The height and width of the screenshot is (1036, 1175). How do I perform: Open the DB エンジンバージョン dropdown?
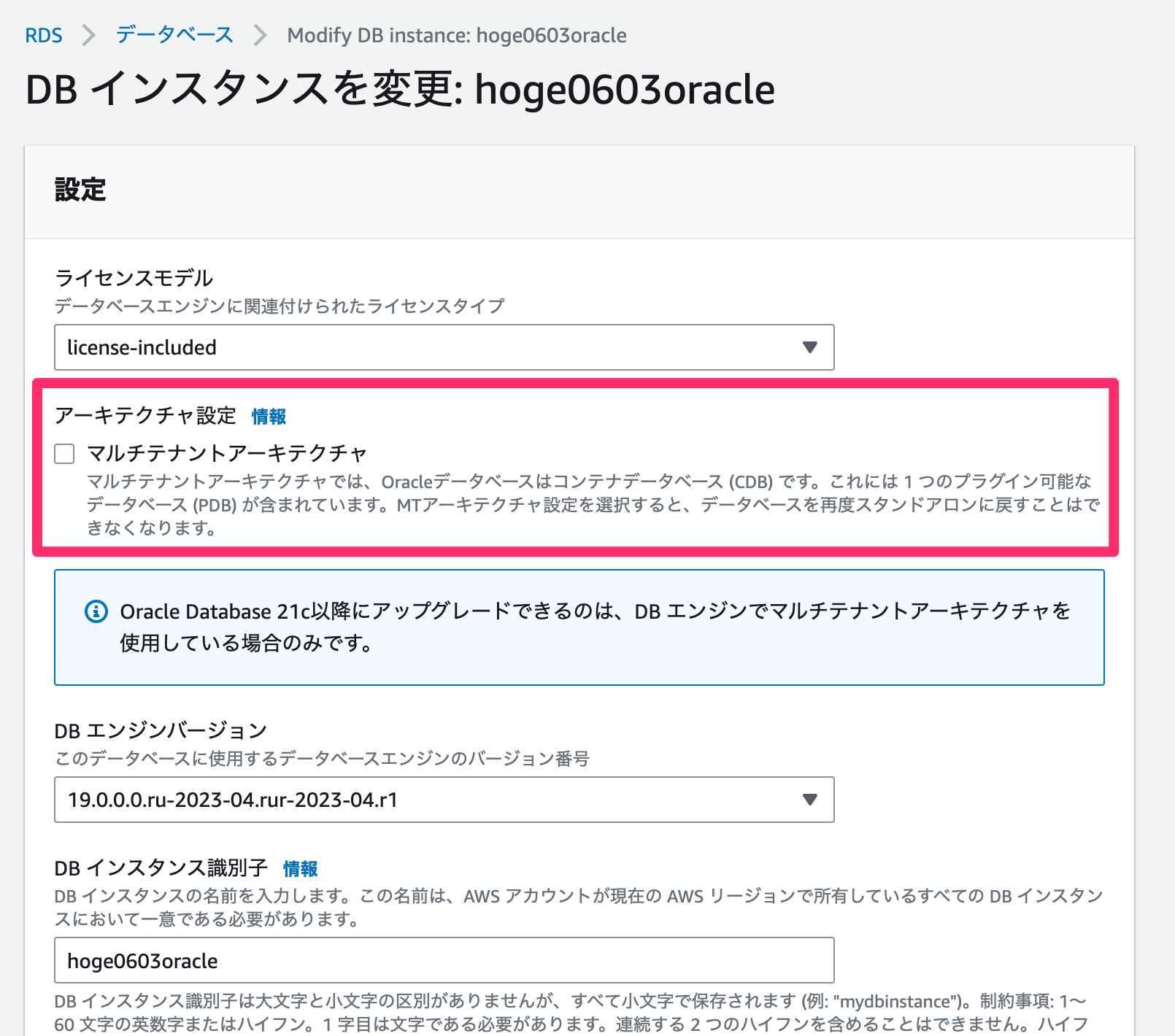(x=444, y=800)
